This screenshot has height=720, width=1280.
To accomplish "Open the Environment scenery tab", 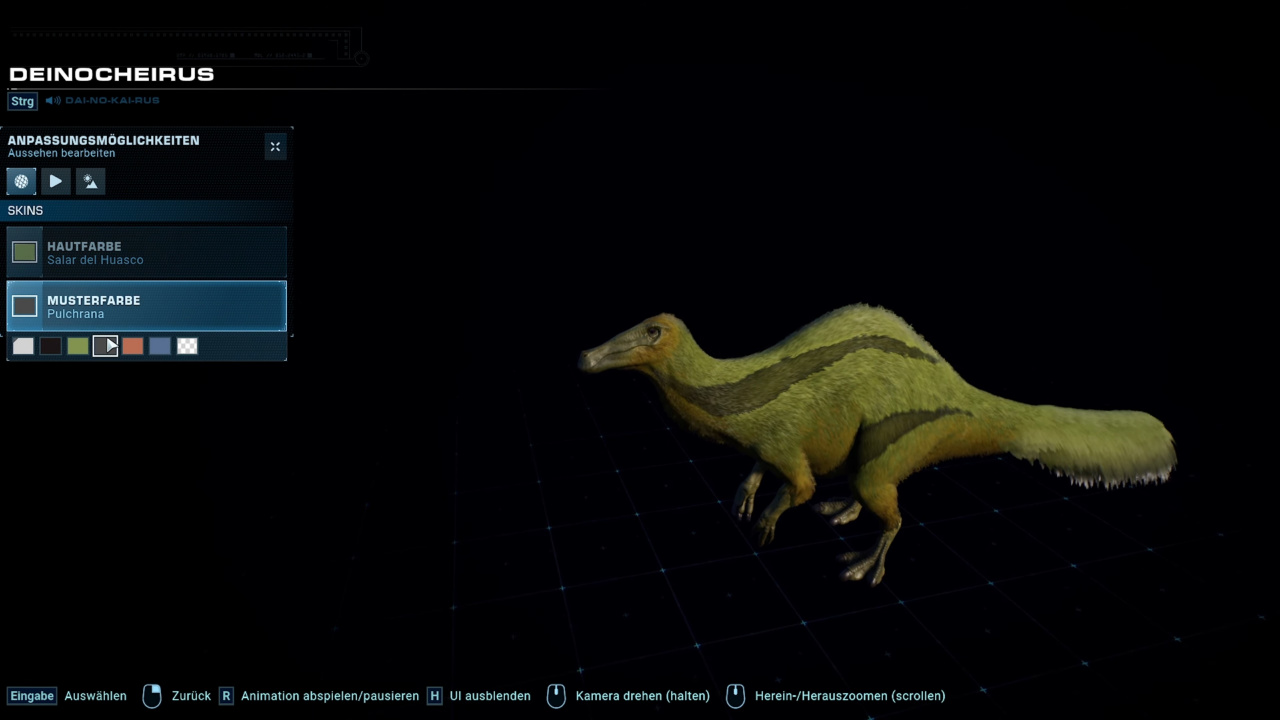I will 91,181.
